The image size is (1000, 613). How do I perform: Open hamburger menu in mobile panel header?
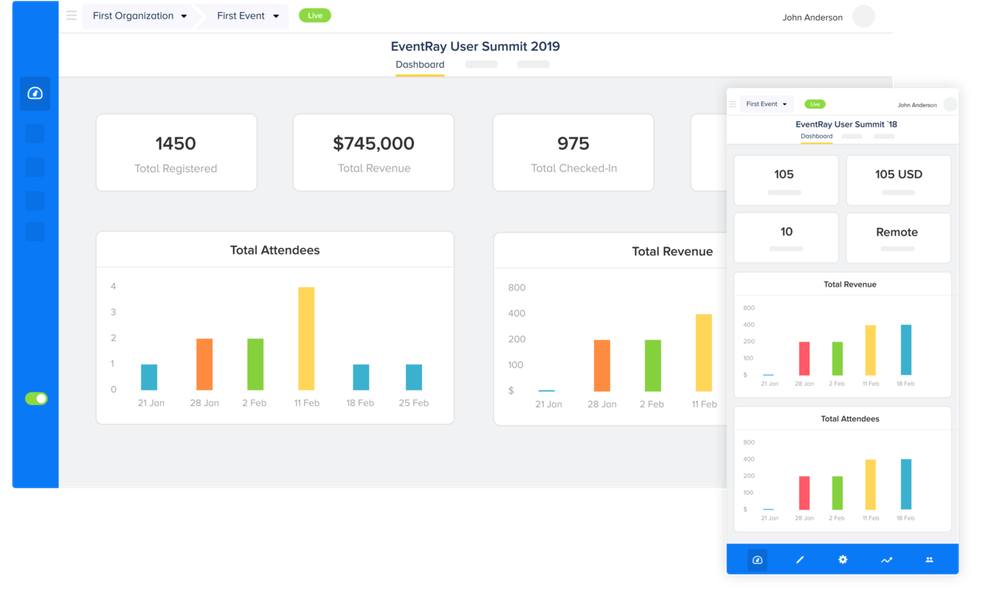733,104
